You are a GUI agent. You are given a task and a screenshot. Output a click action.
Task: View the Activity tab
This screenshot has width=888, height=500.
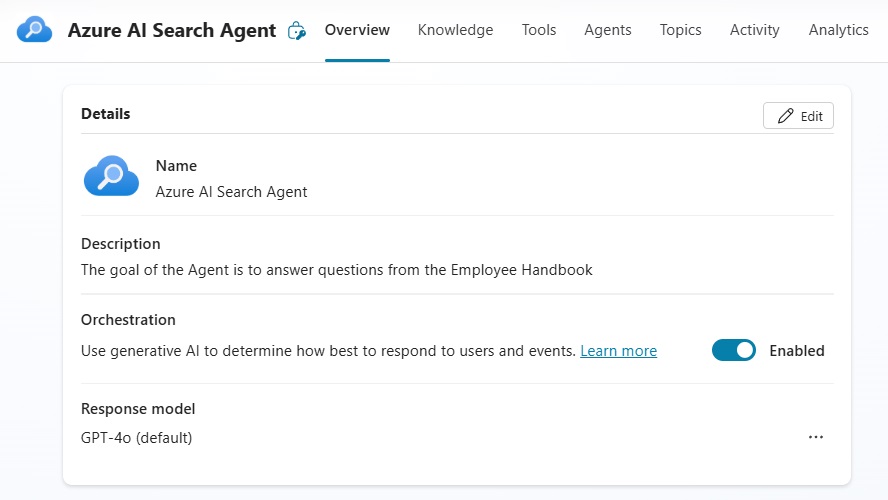754,30
